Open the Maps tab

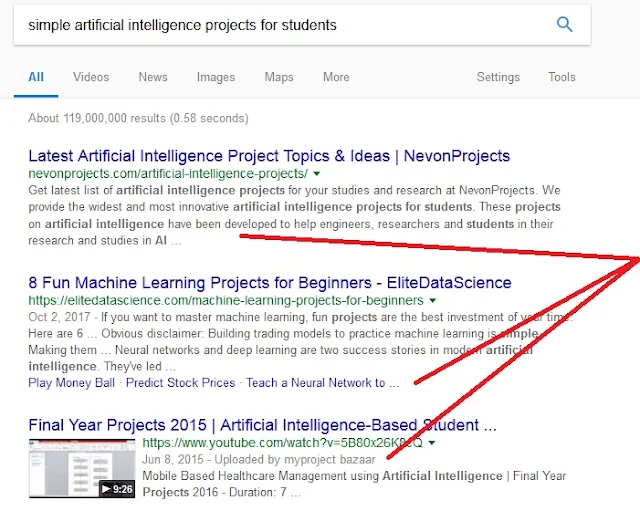coord(279,77)
